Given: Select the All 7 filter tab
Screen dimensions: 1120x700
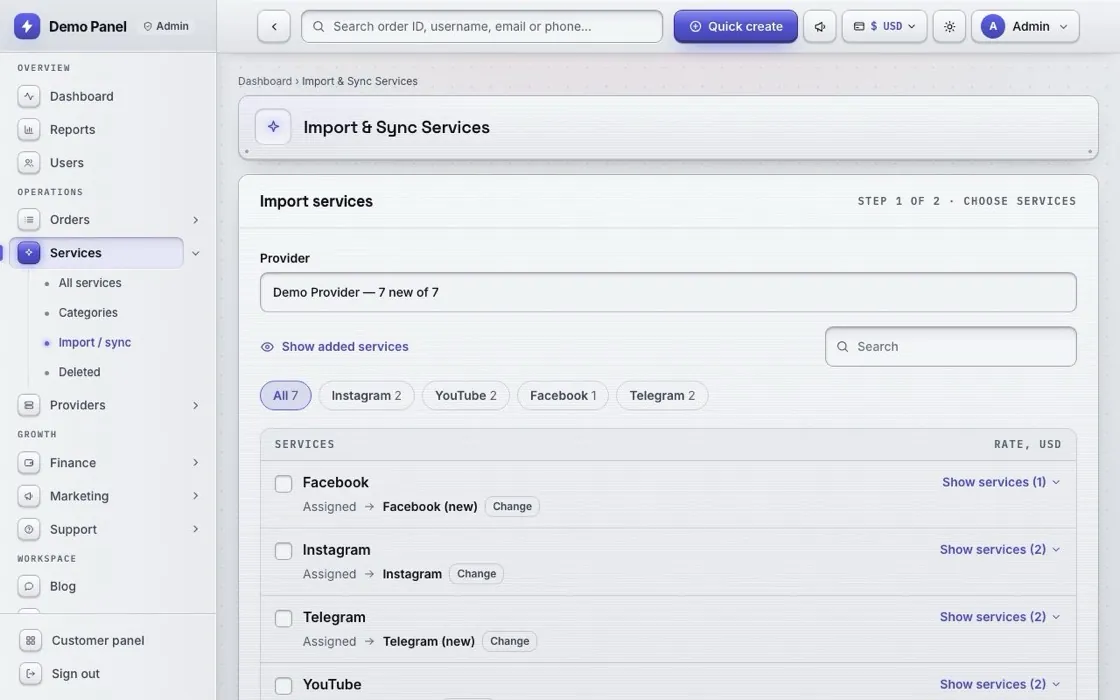Looking at the screenshot, I should [286, 396].
